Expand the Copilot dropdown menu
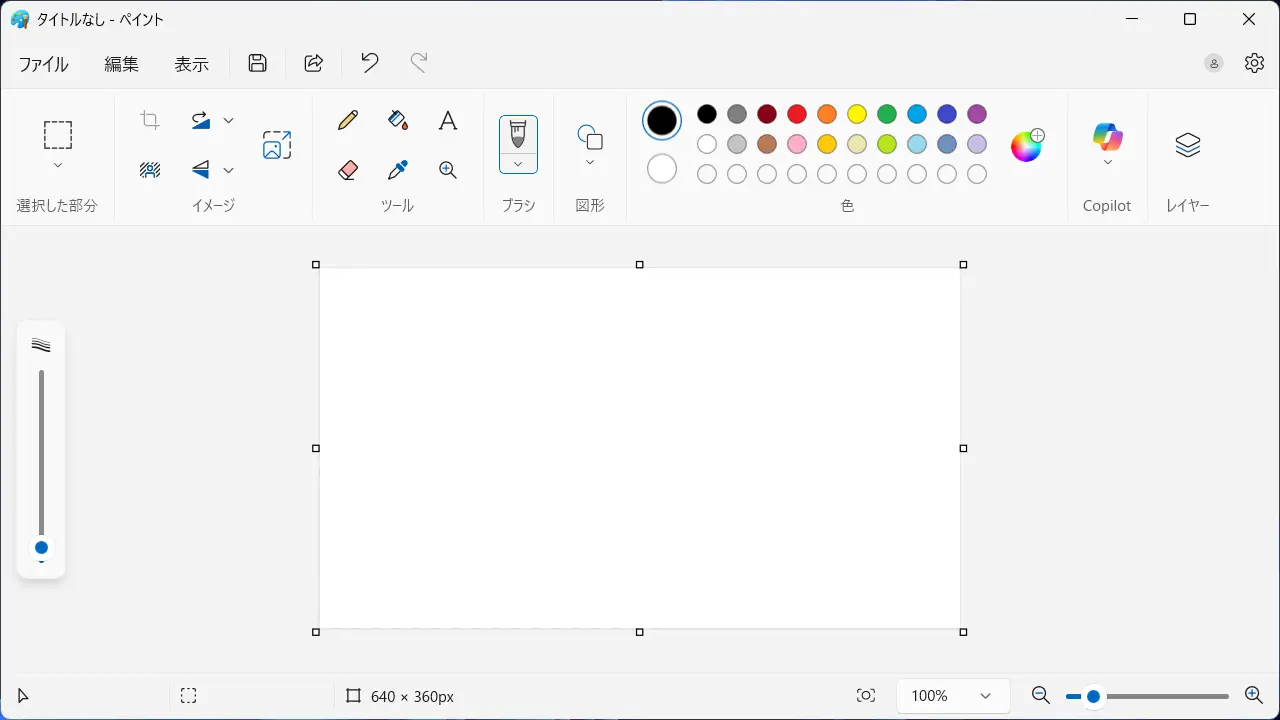 (1107, 162)
